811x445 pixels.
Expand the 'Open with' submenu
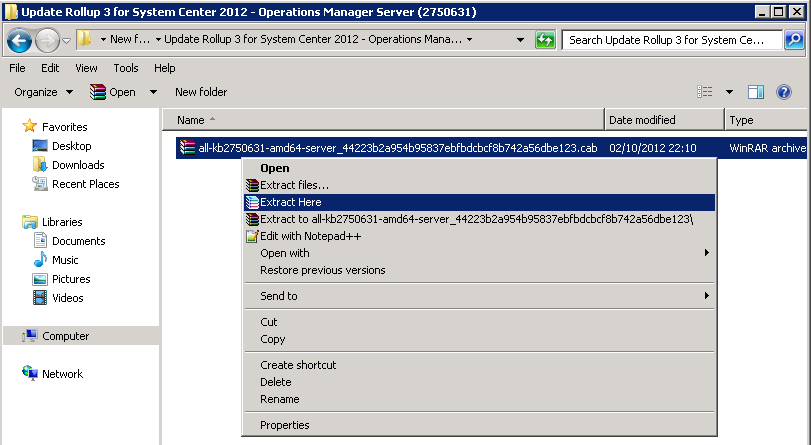[479, 253]
